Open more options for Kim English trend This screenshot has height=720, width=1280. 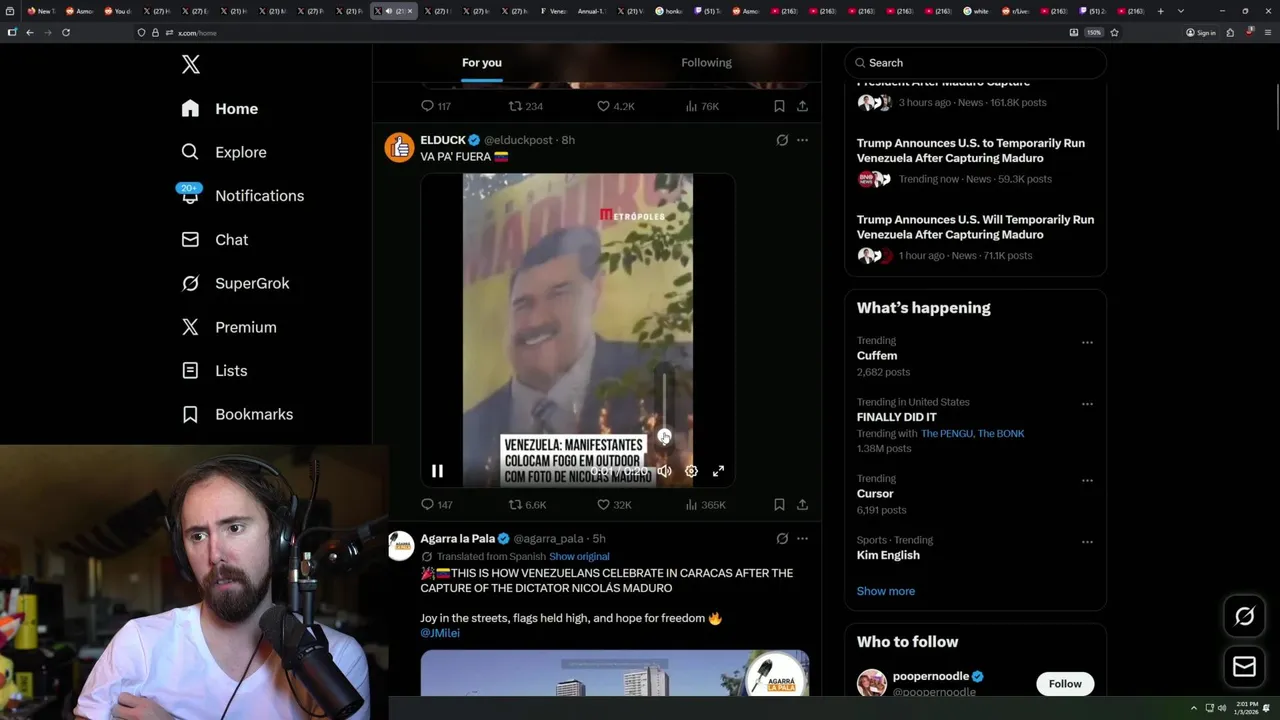tap(1087, 542)
